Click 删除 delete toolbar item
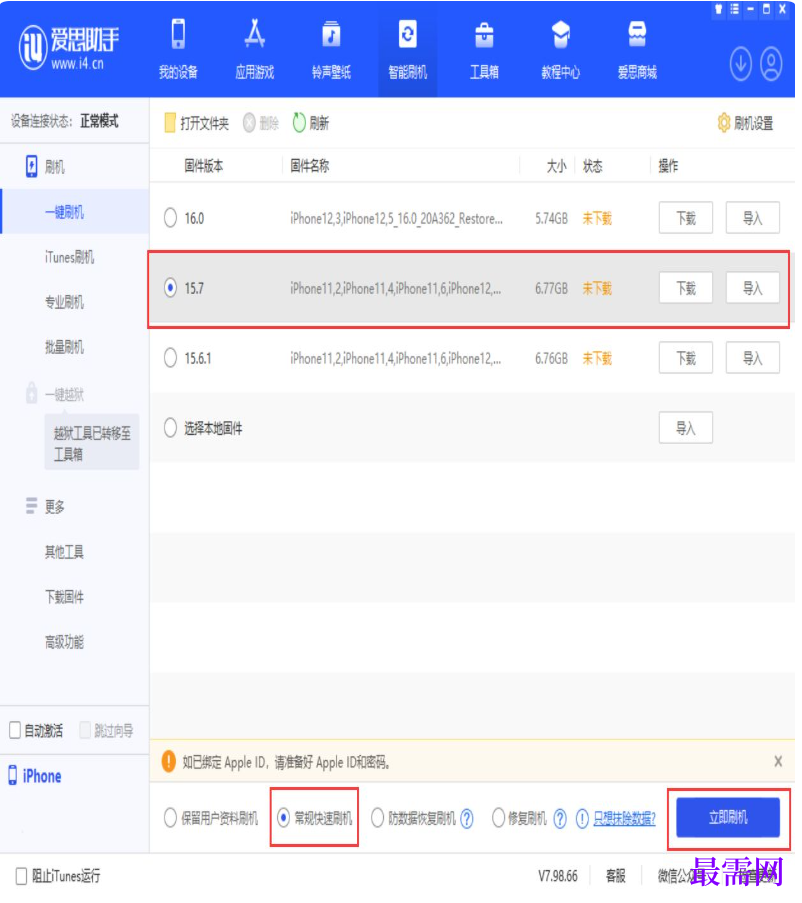The image size is (802, 903). (261, 123)
